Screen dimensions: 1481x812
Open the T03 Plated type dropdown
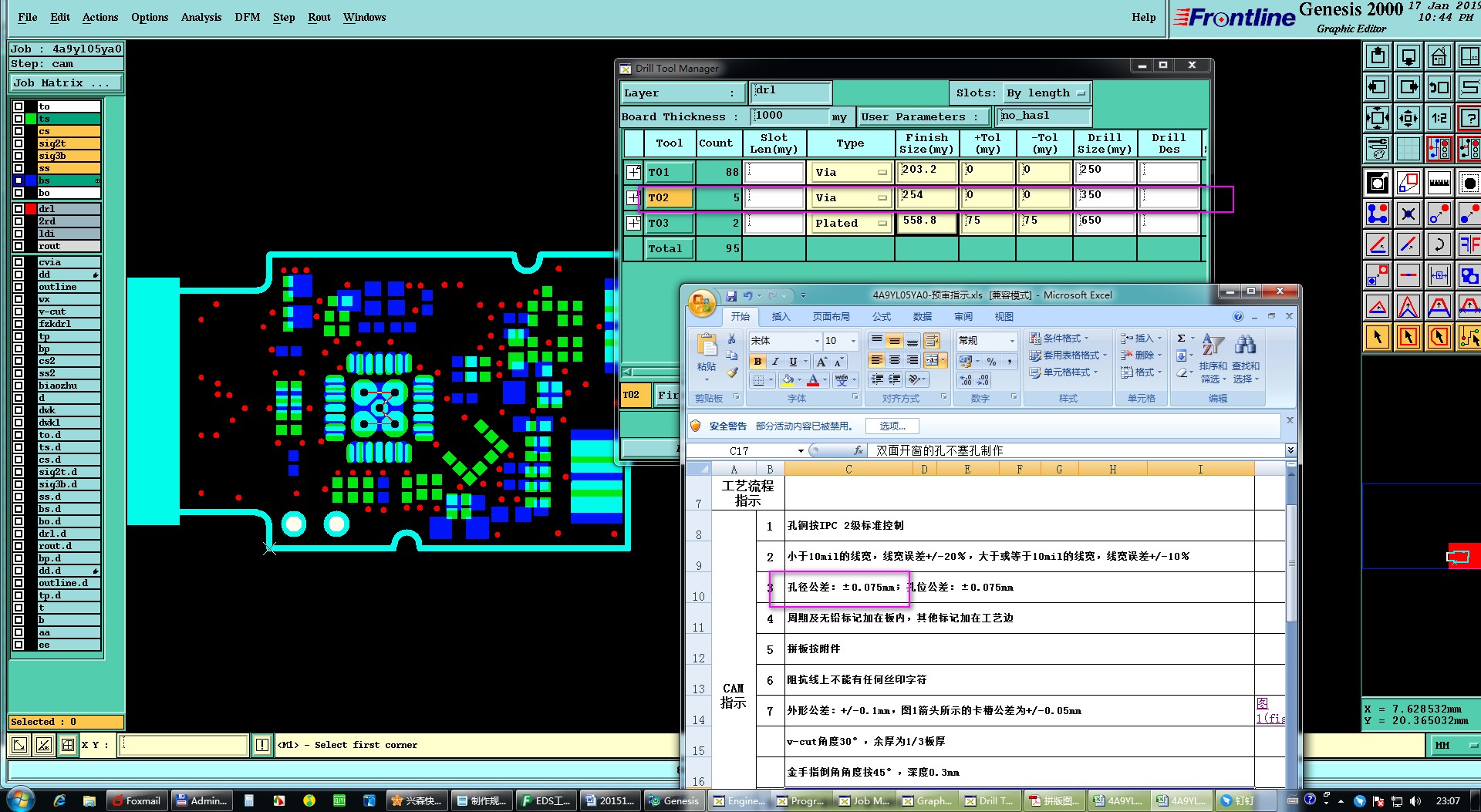tap(850, 224)
